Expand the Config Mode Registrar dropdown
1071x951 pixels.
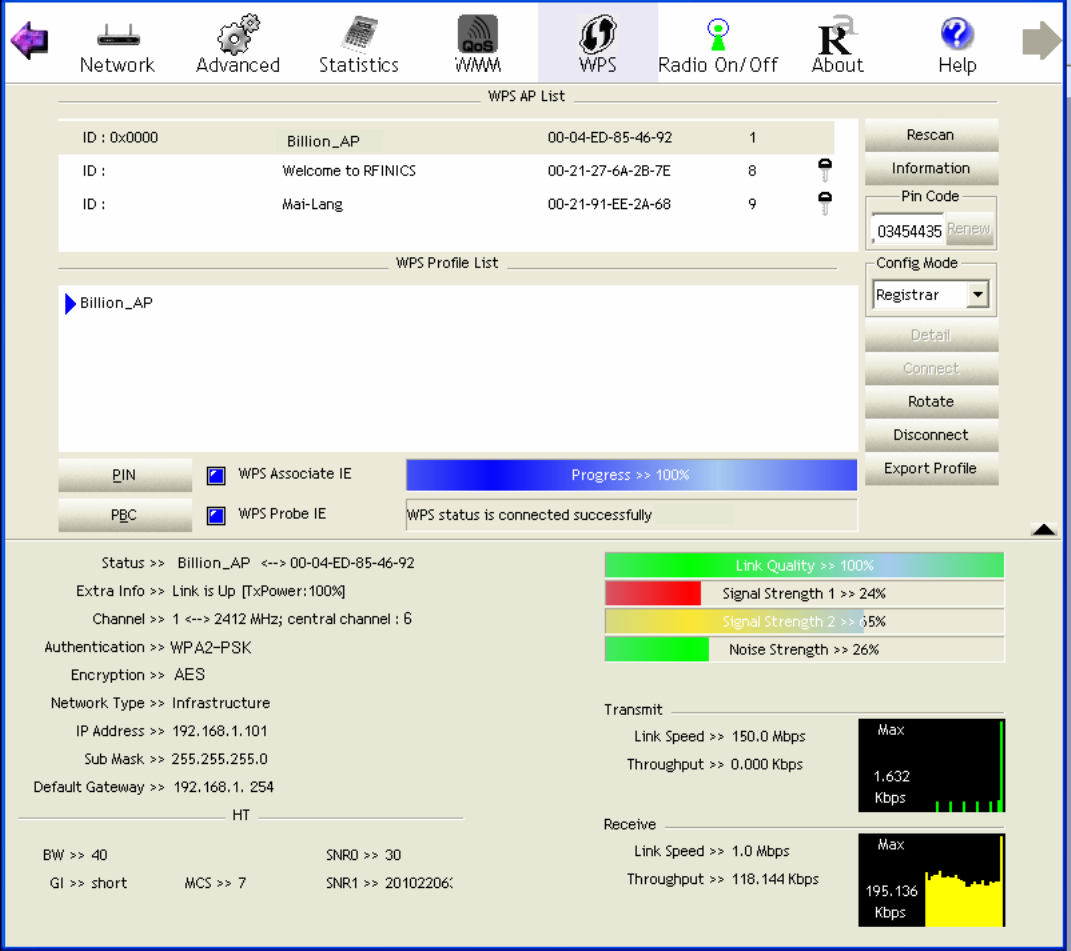[978, 295]
